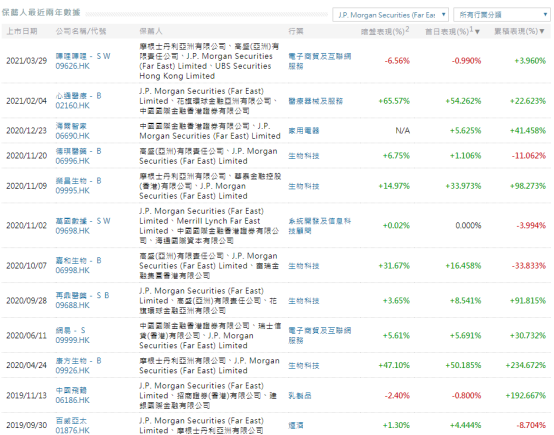The width and height of the screenshot is (554, 435).
Task: Open the industry link in the 2020/11/20 row
Action: coord(304,156)
